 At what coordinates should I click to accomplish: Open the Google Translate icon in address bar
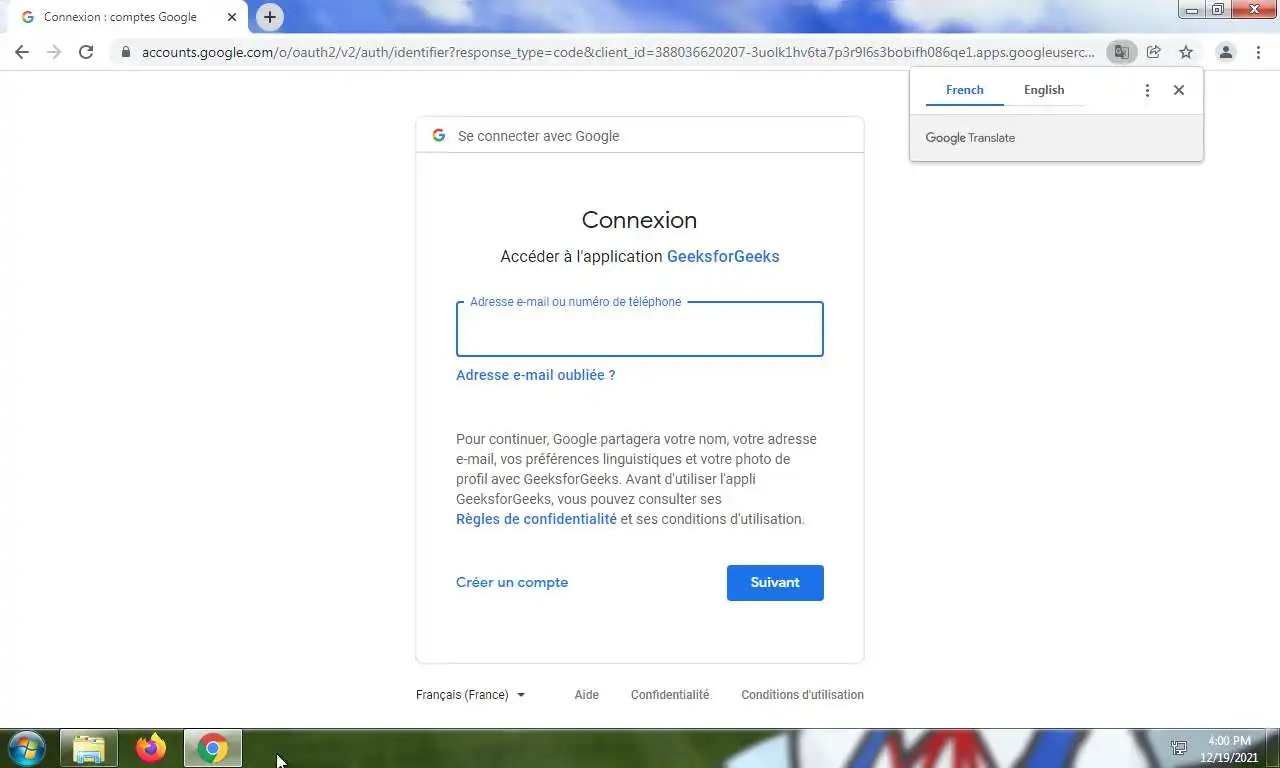coord(1122,52)
